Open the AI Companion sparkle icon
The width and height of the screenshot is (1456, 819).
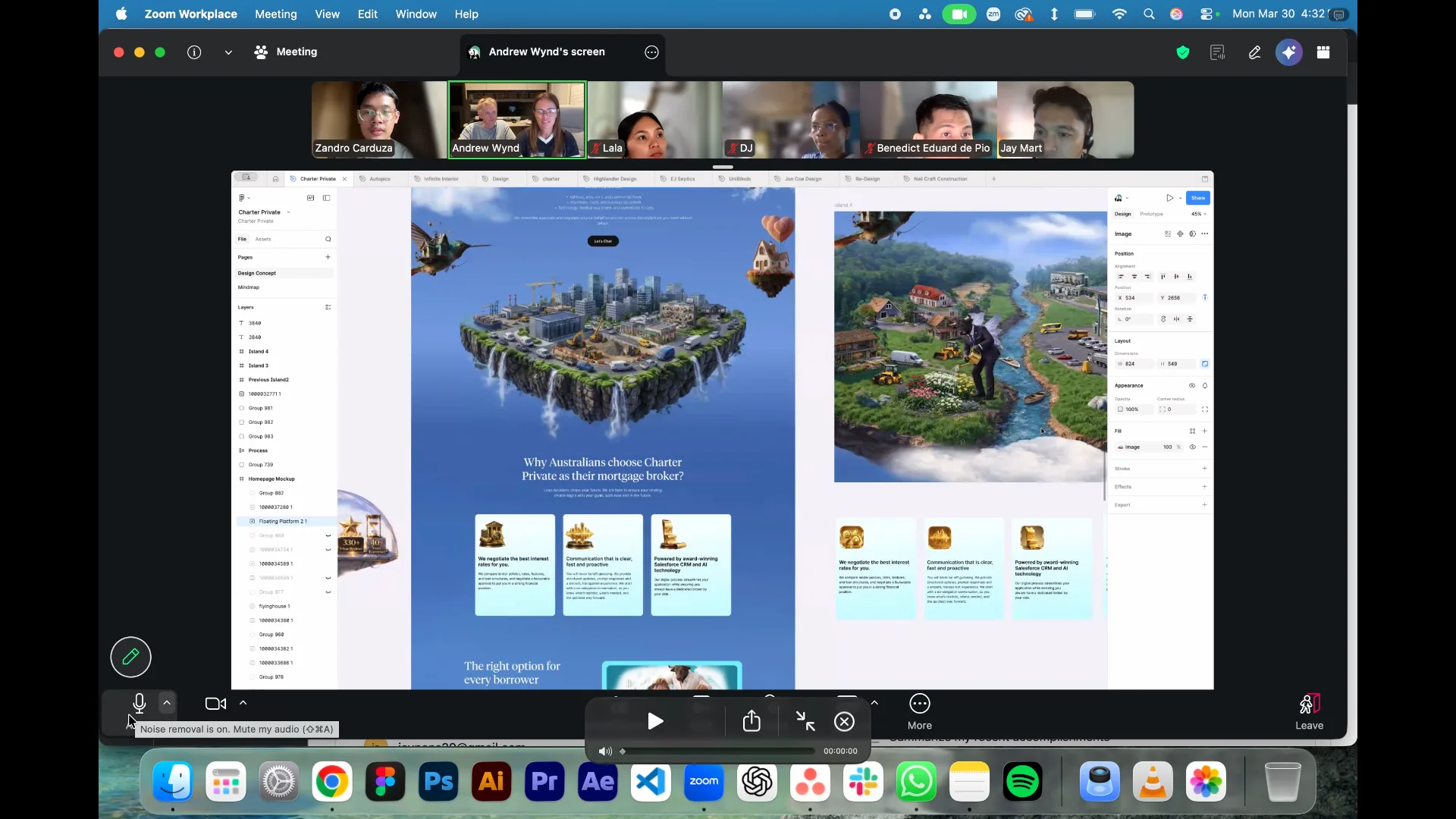pyautogui.click(x=1289, y=52)
